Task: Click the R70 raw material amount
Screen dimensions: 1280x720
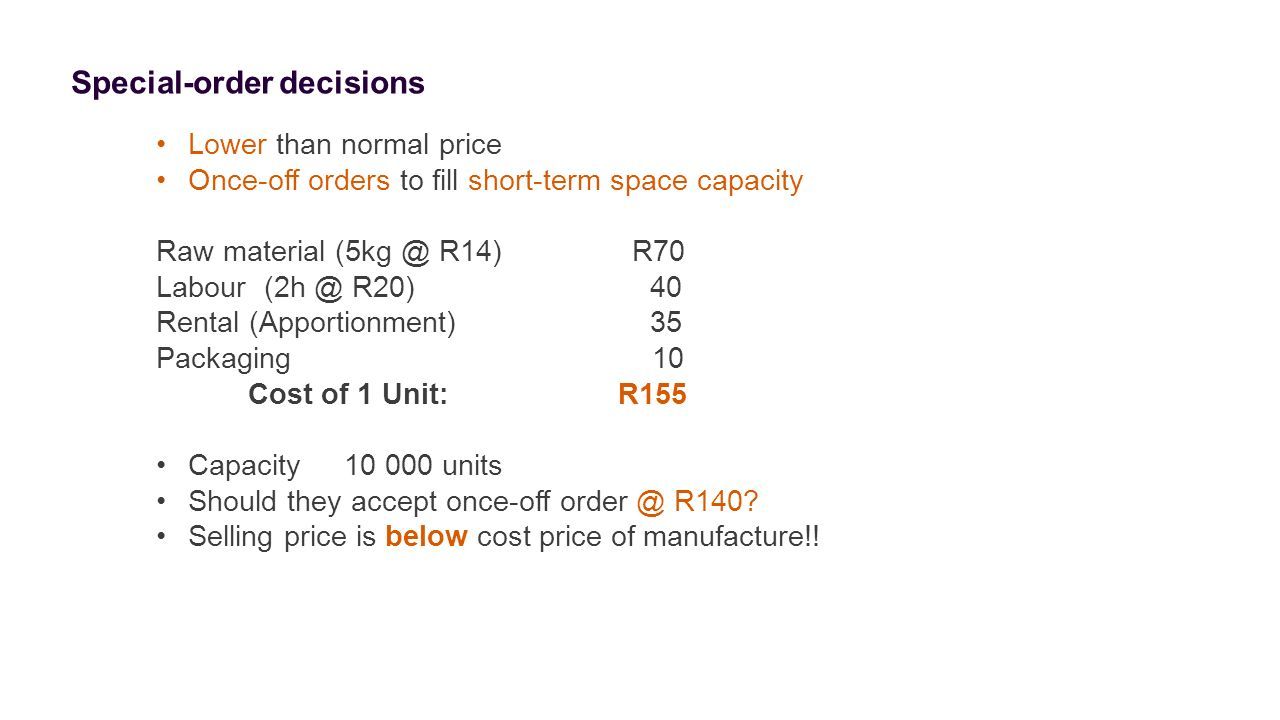Action: (x=658, y=252)
